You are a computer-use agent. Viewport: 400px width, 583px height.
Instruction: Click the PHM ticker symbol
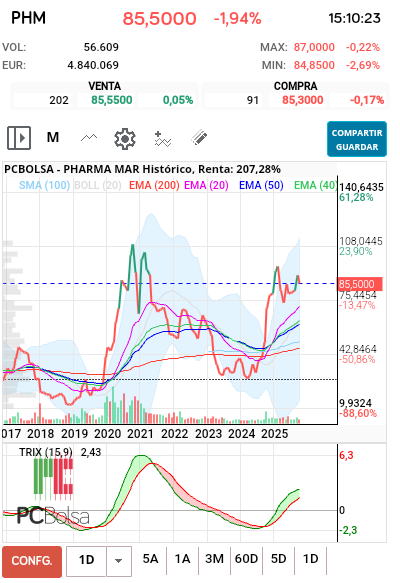click(28, 18)
